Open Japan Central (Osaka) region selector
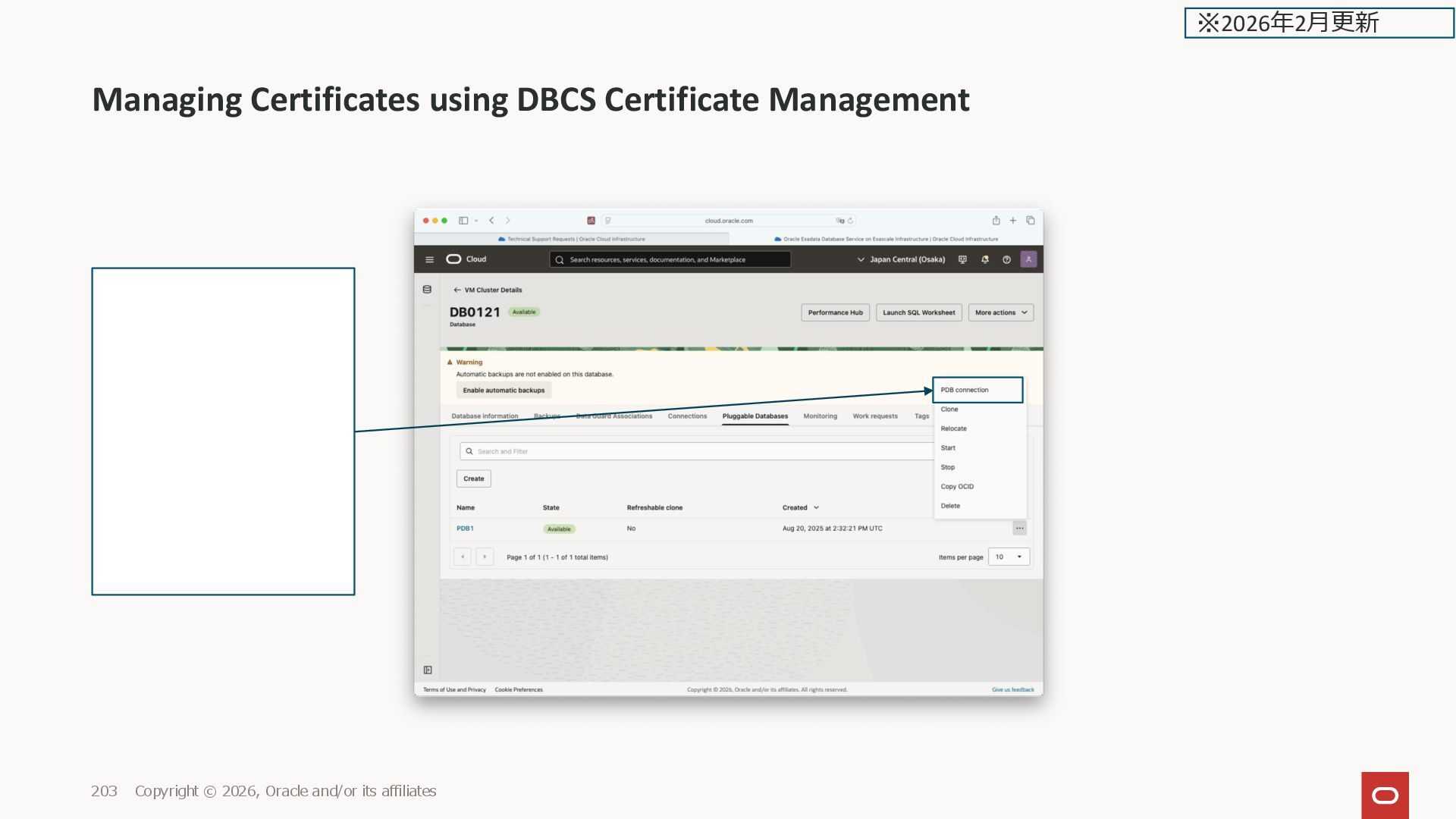 901,259
